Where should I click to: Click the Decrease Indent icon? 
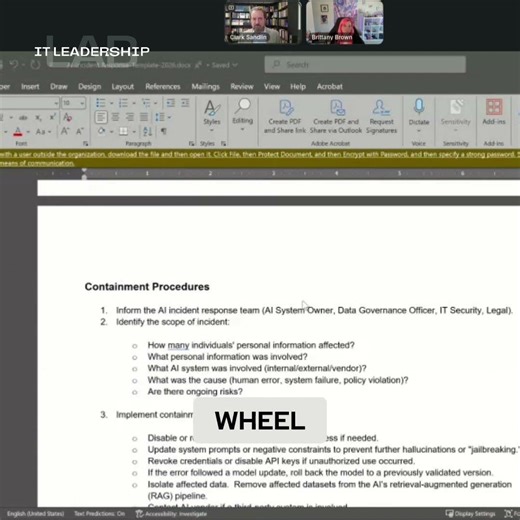(170, 103)
